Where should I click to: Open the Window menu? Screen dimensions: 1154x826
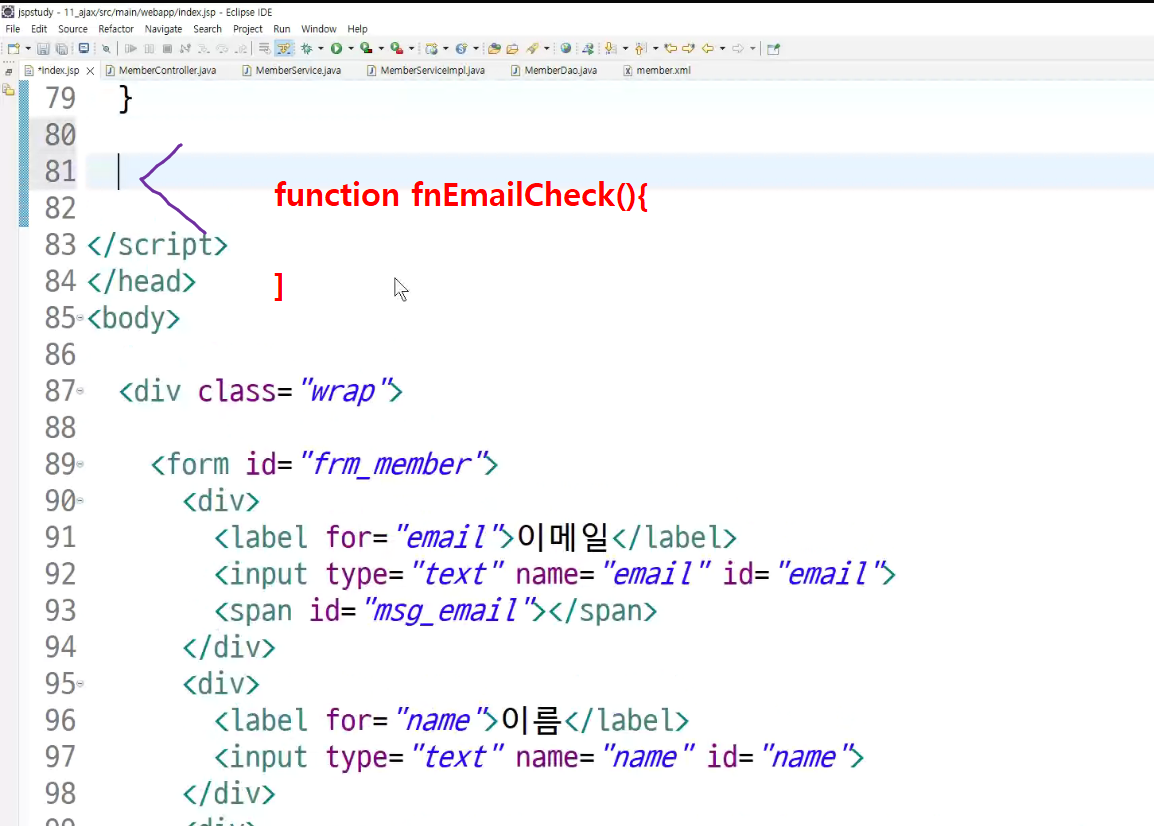pos(319,29)
